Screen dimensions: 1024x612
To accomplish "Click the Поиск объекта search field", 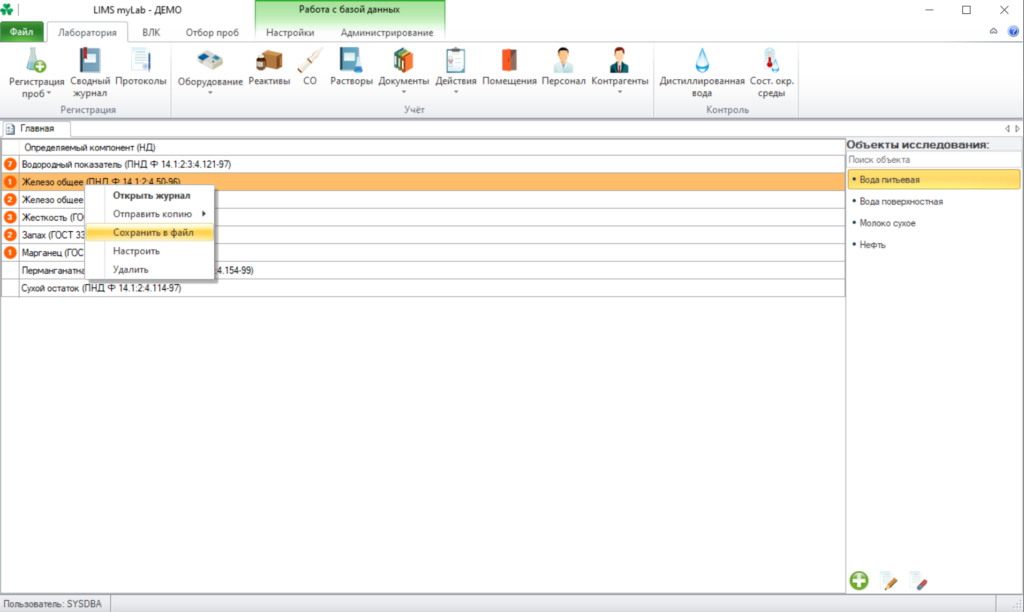I will (x=933, y=159).
